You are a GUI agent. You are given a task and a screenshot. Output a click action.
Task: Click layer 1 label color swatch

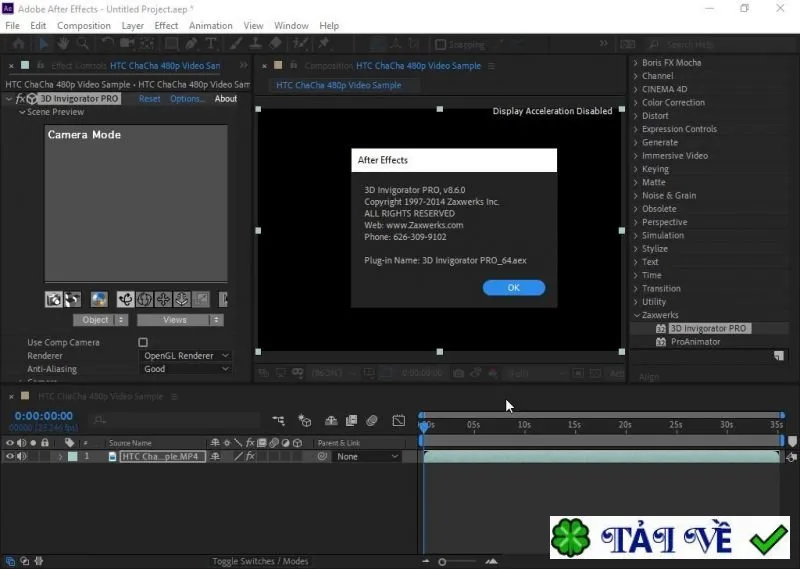pos(73,457)
